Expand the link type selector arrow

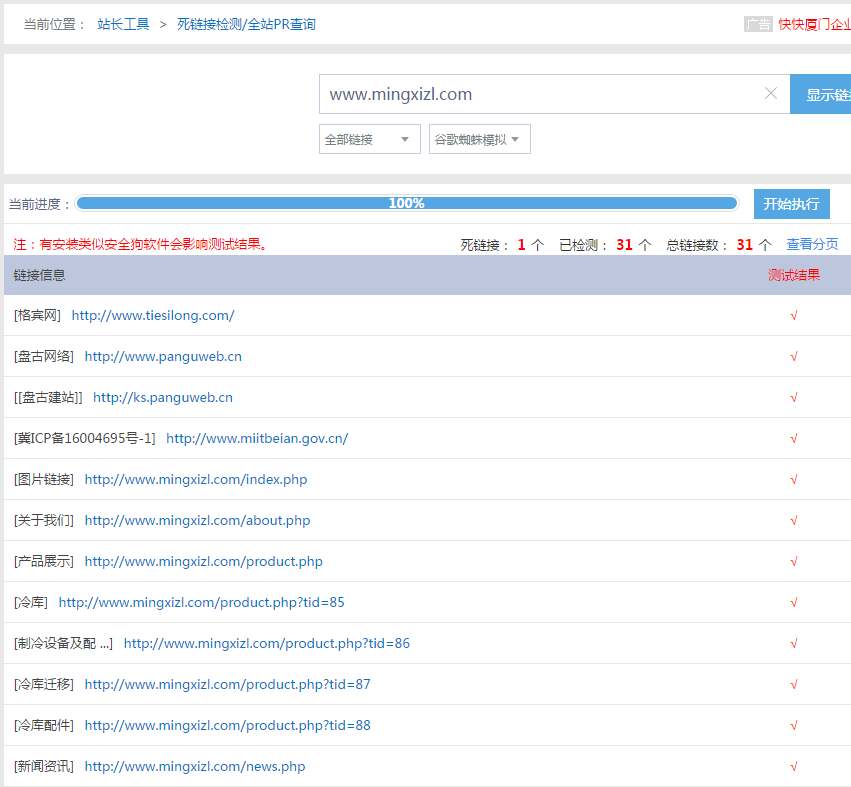407,140
